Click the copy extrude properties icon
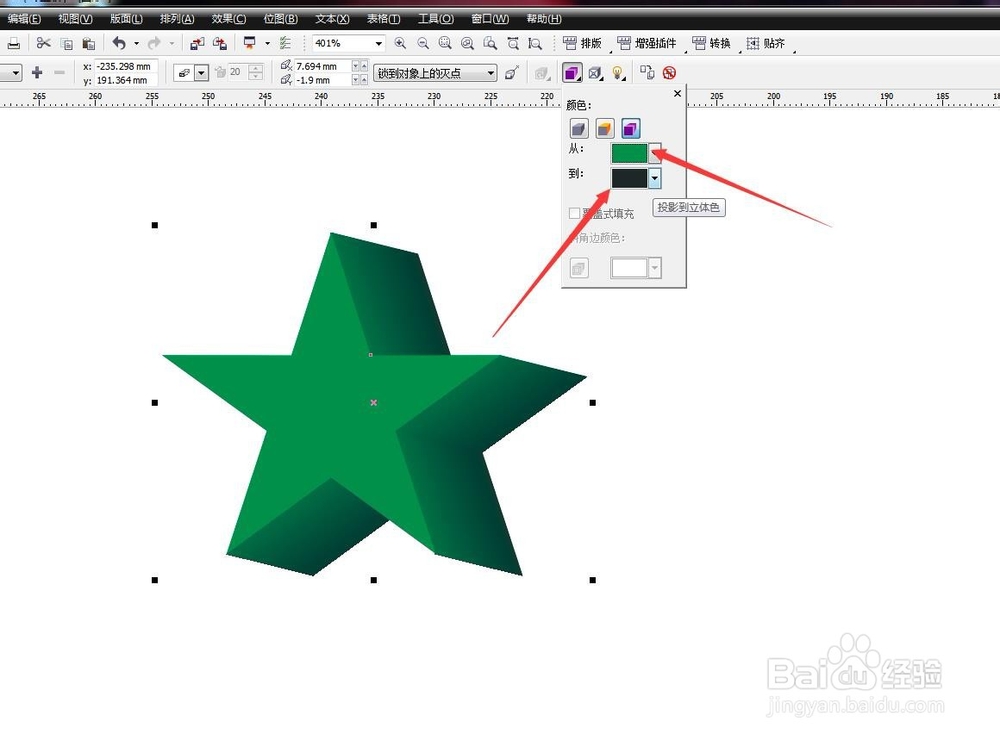Viewport: 1000px width, 740px height. 648,73
